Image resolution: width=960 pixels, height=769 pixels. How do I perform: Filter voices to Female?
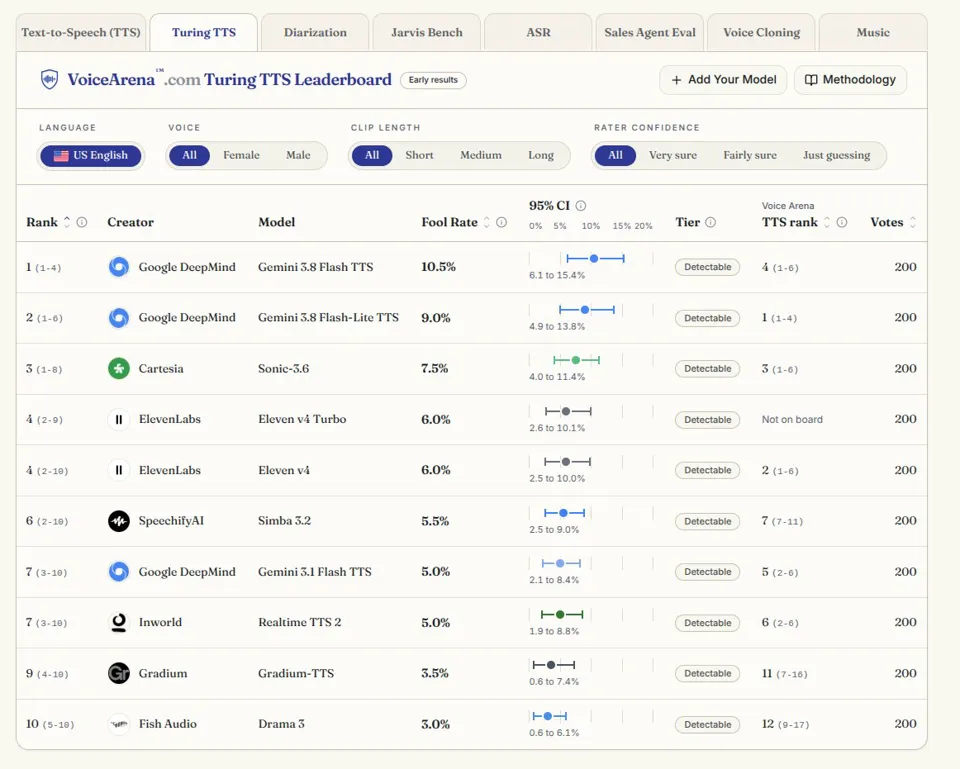[241, 156]
